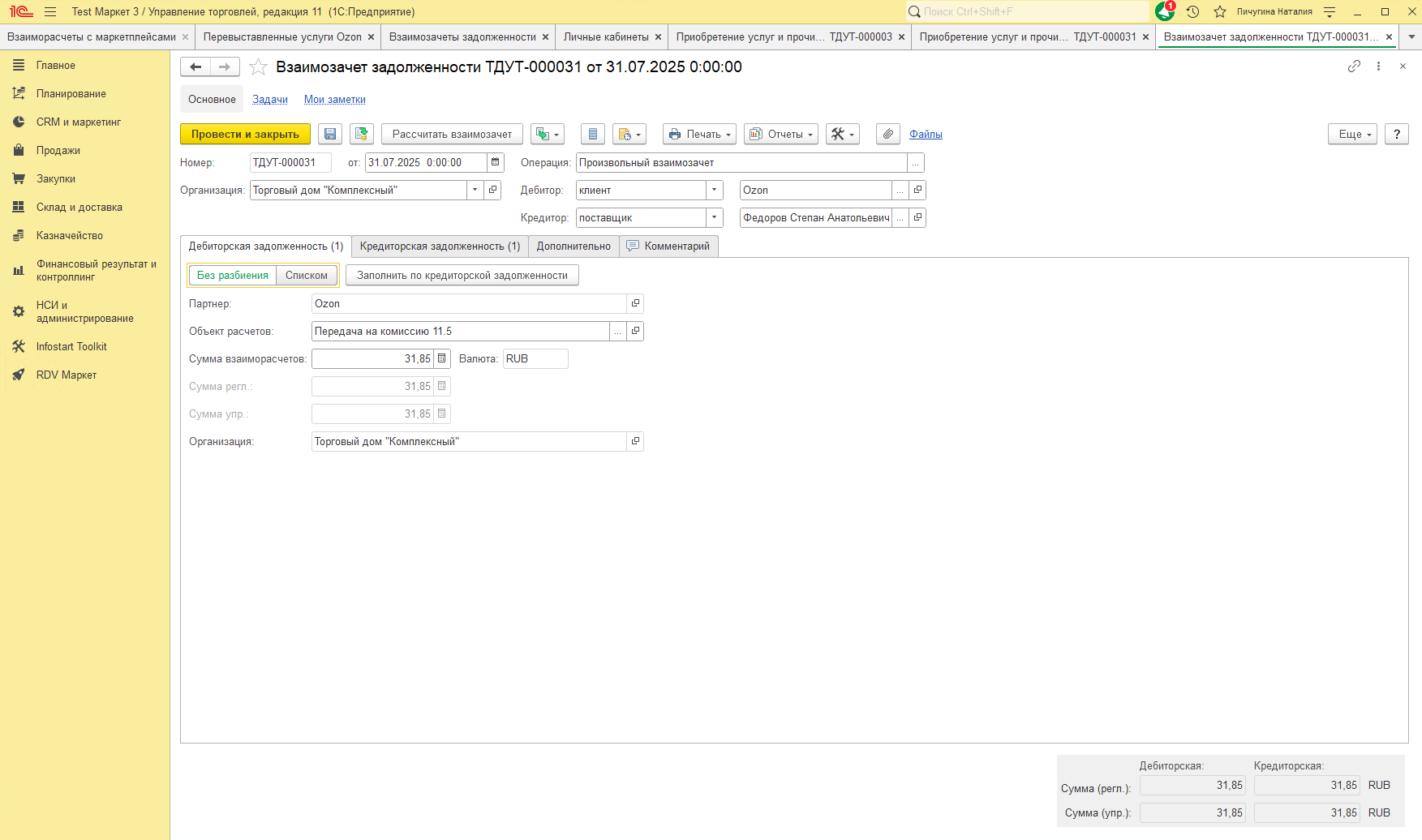Image resolution: width=1422 pixels, height=840 pixels.
Task: Click the Объект расчетов input field
Action: 460,332
